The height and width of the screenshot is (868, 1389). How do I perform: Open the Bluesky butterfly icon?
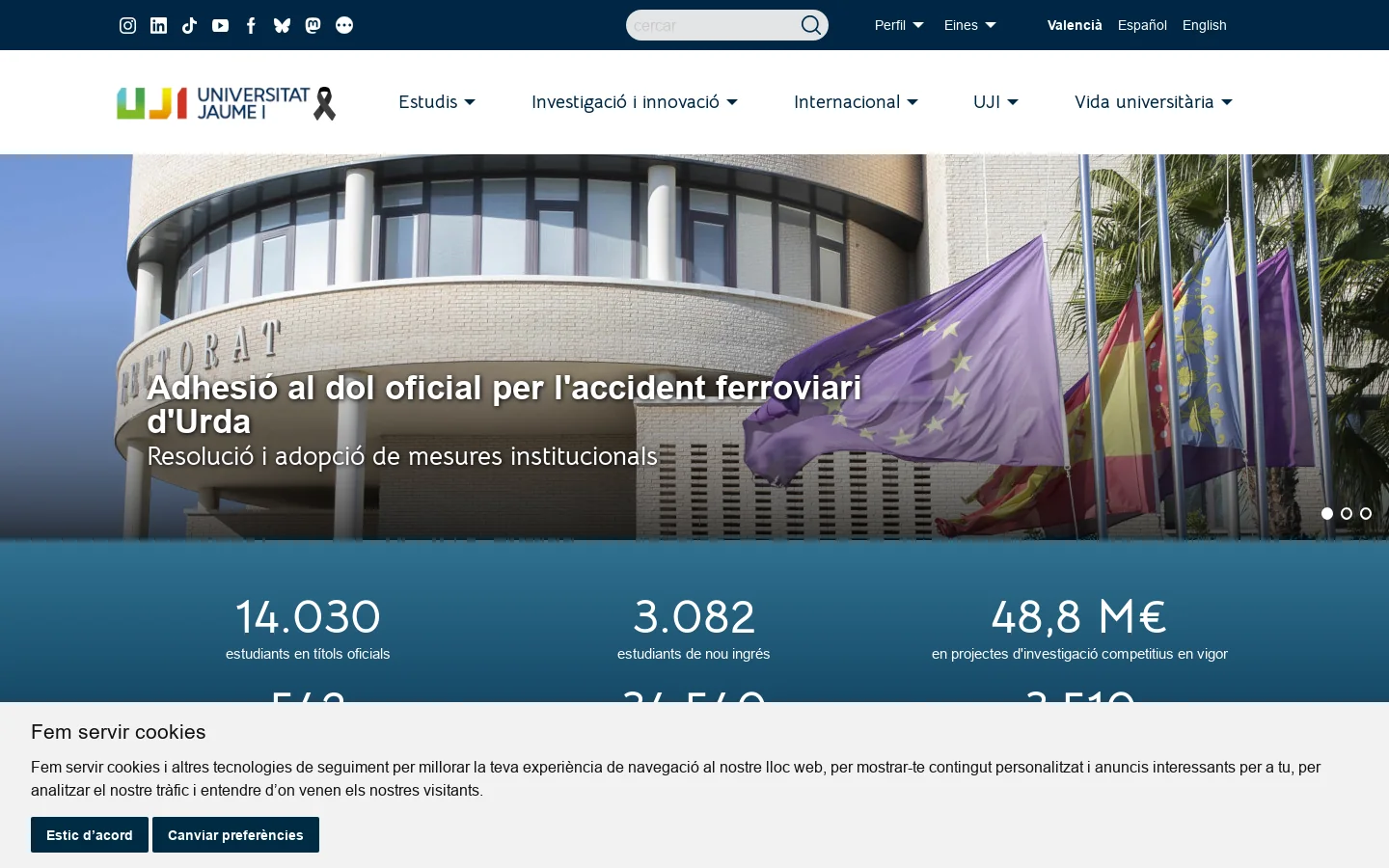282,25
